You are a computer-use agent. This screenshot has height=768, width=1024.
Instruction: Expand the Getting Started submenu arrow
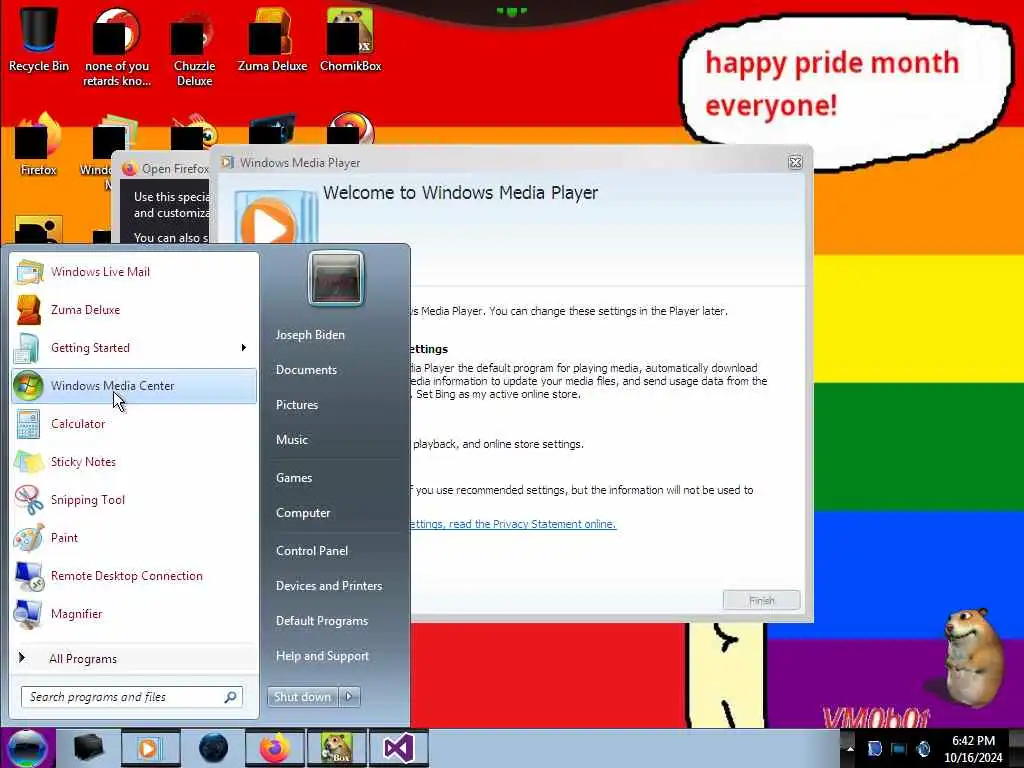pos(244,347)
